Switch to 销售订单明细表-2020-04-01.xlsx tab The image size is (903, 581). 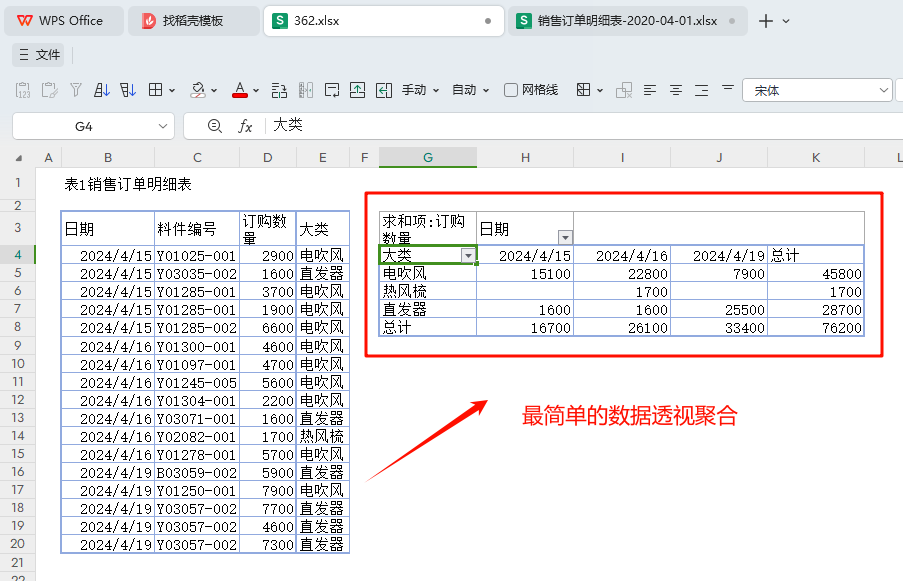[627, 21]
